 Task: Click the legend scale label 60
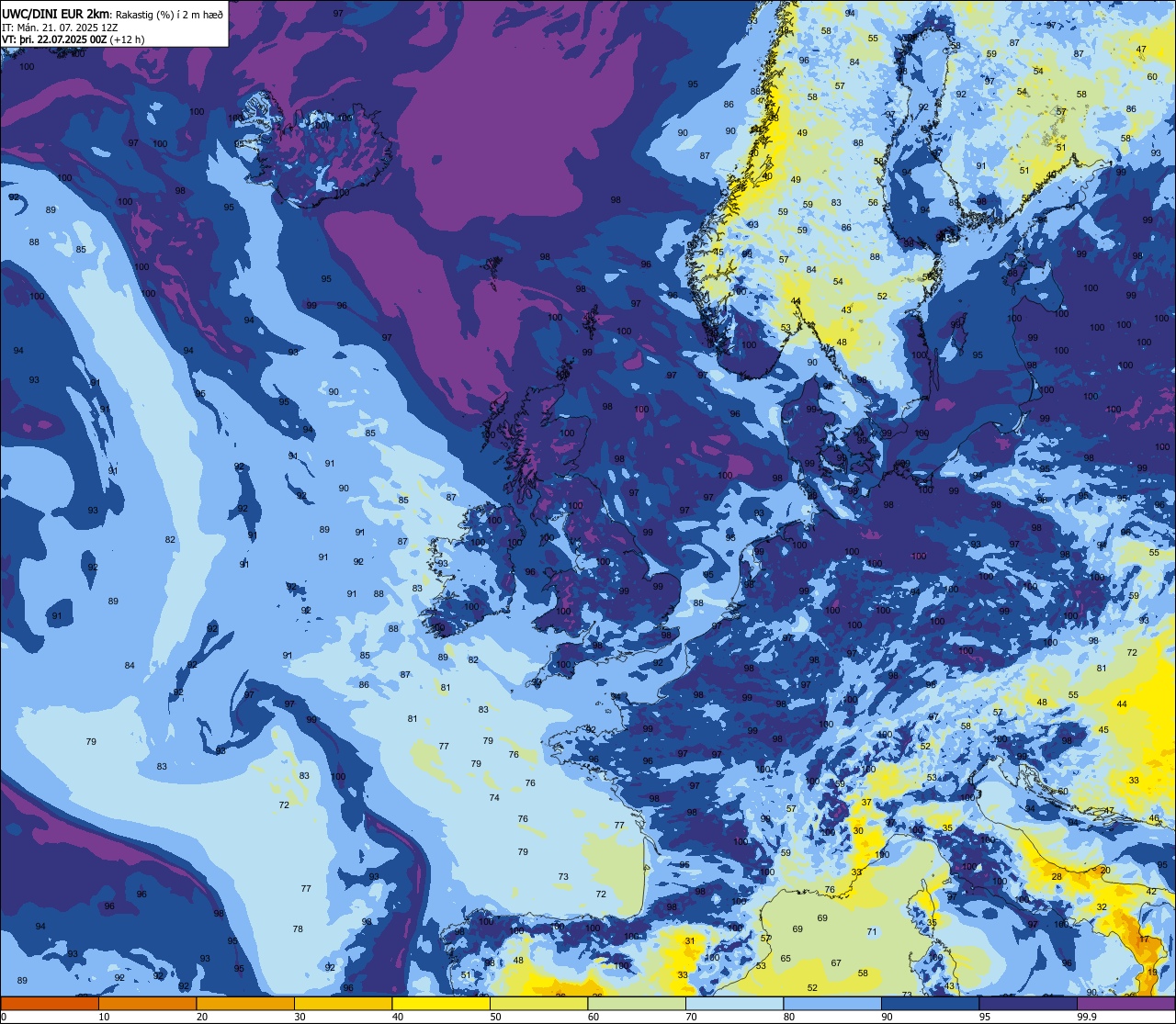pos(593,1017)
